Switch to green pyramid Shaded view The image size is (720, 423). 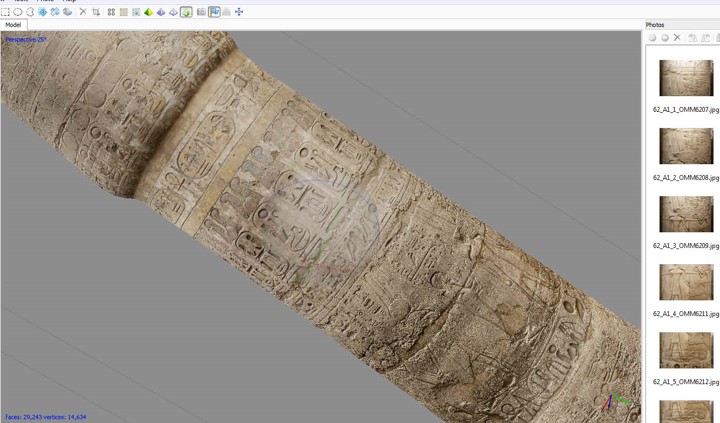148,12
